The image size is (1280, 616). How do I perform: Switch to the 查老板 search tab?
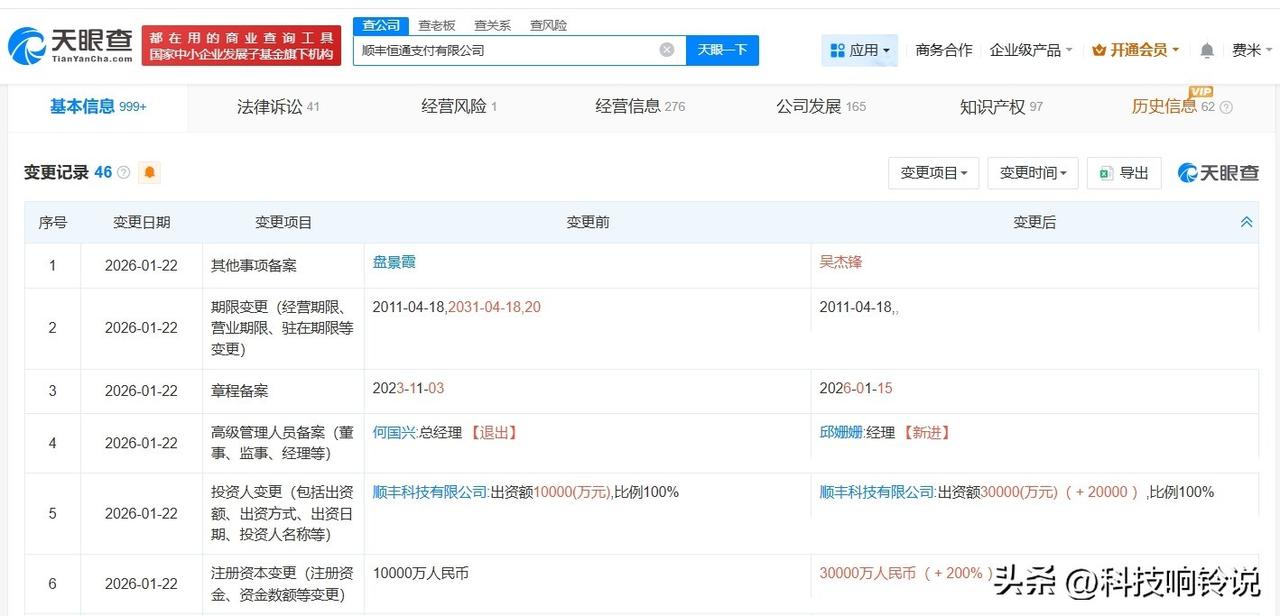[436, 25]
